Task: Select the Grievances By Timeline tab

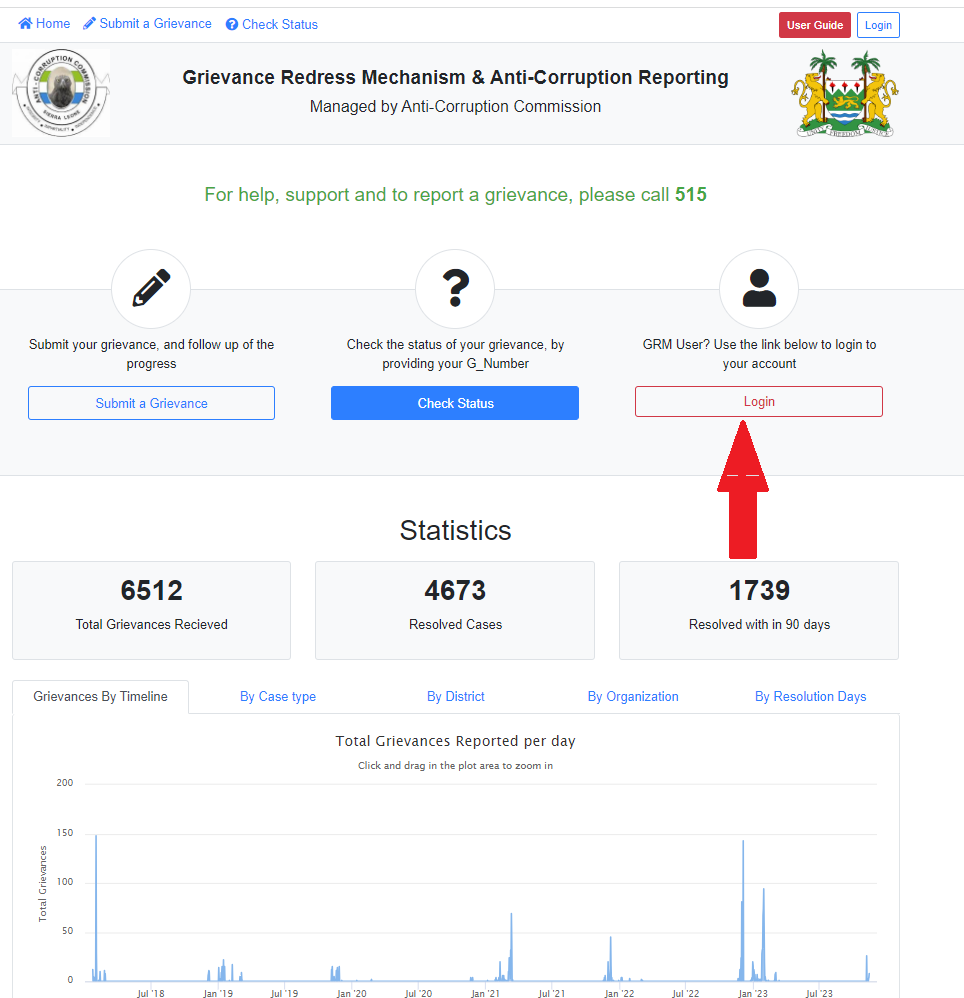Action: tap(100, 697)
